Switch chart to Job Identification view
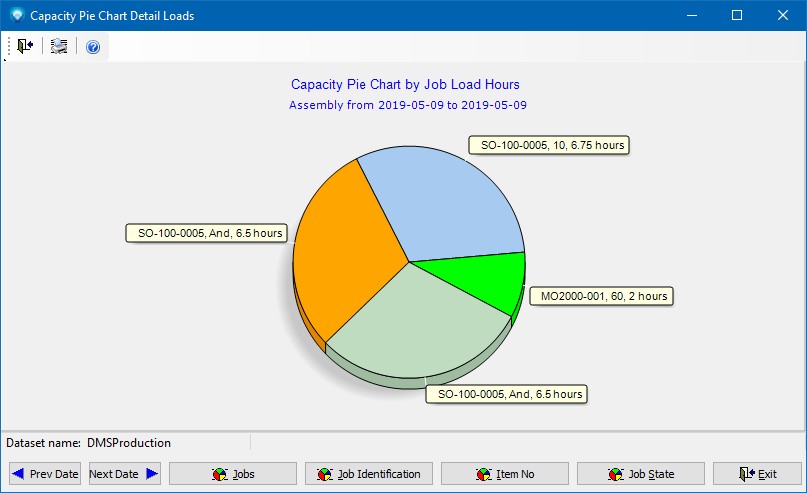 coord(369,474)
